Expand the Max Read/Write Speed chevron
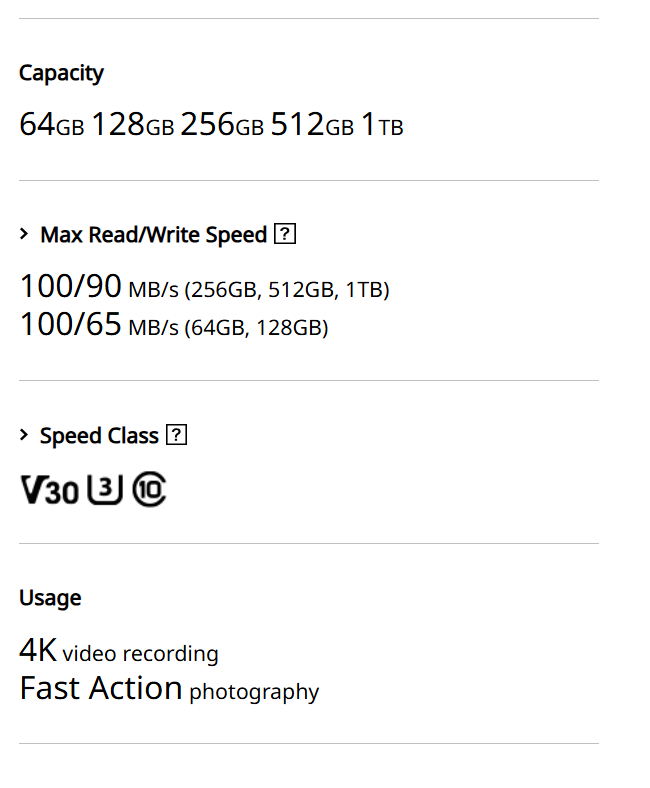The height and width of the screenshot is (788, 650). [x=25, y=235]
